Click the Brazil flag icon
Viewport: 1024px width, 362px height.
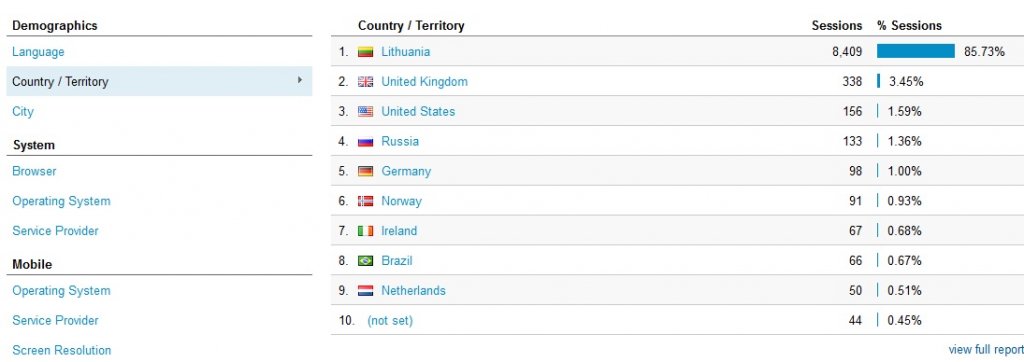tap(365, 261)
